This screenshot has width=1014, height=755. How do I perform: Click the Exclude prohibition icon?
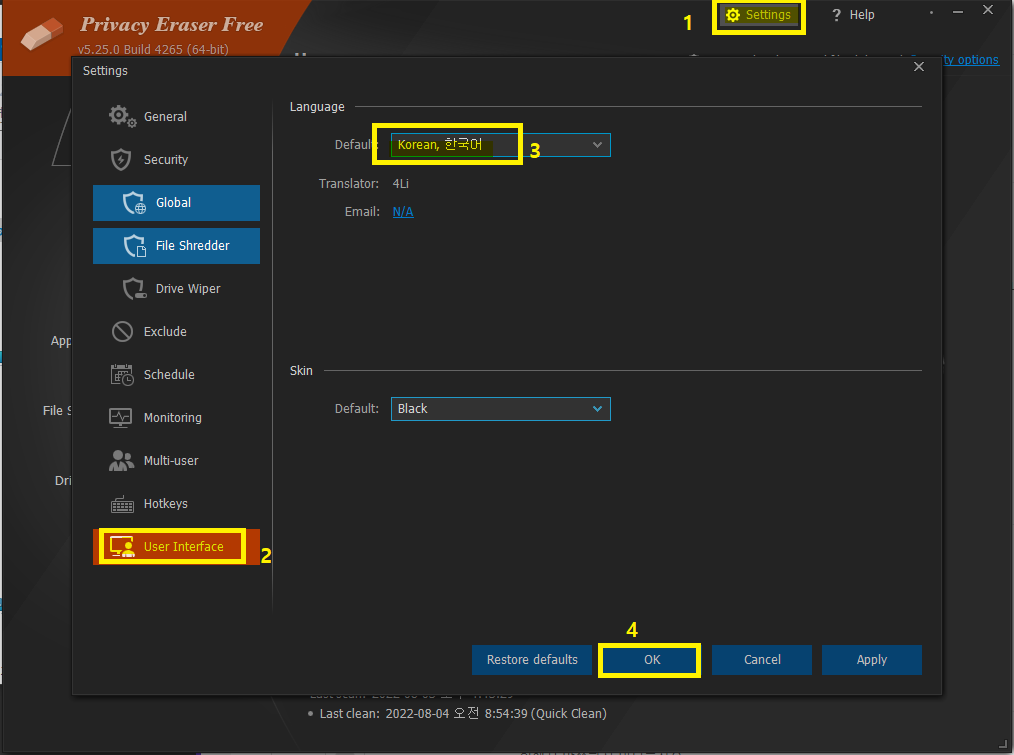(122, 332)
